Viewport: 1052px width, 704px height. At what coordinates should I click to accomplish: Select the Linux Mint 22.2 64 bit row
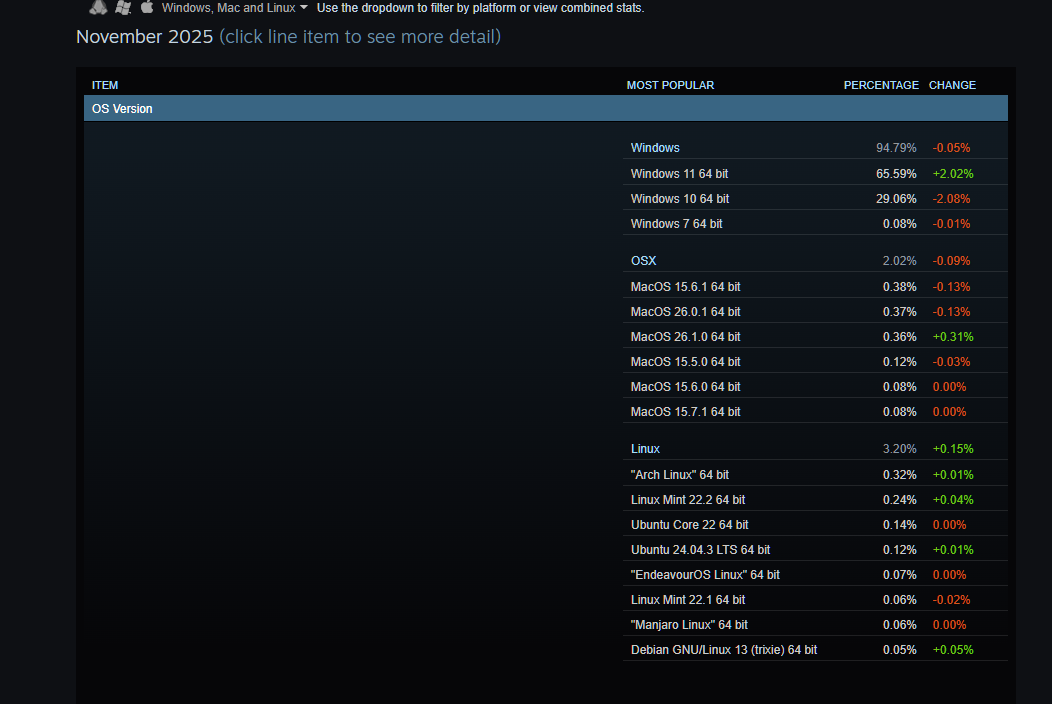pos(814,499)
